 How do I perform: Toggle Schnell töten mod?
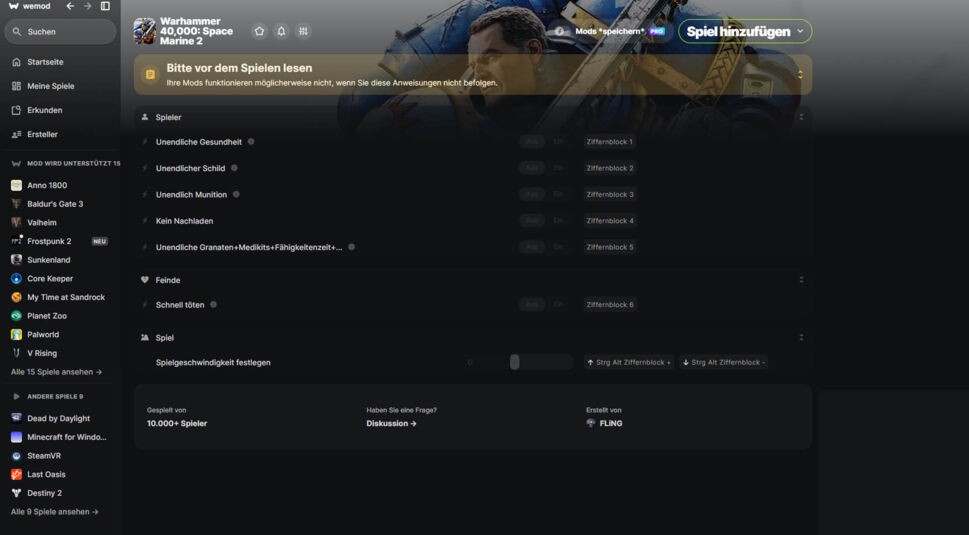544,305
